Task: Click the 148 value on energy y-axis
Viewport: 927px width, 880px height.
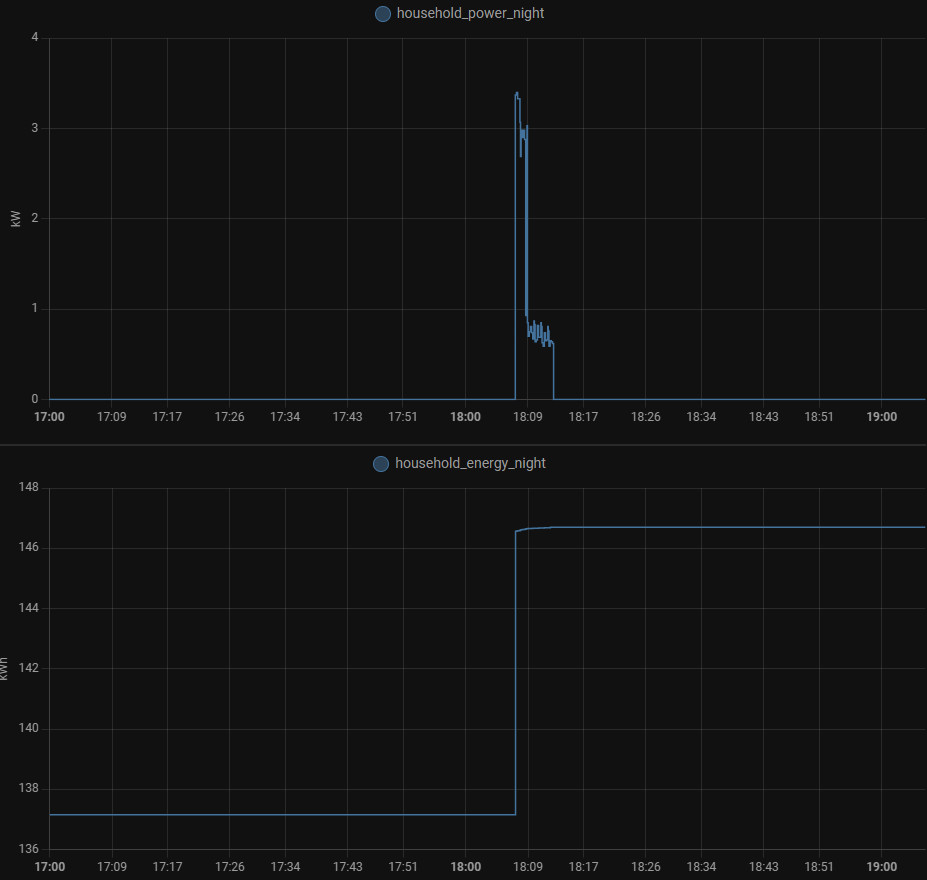Action: [x=28, y=488]
